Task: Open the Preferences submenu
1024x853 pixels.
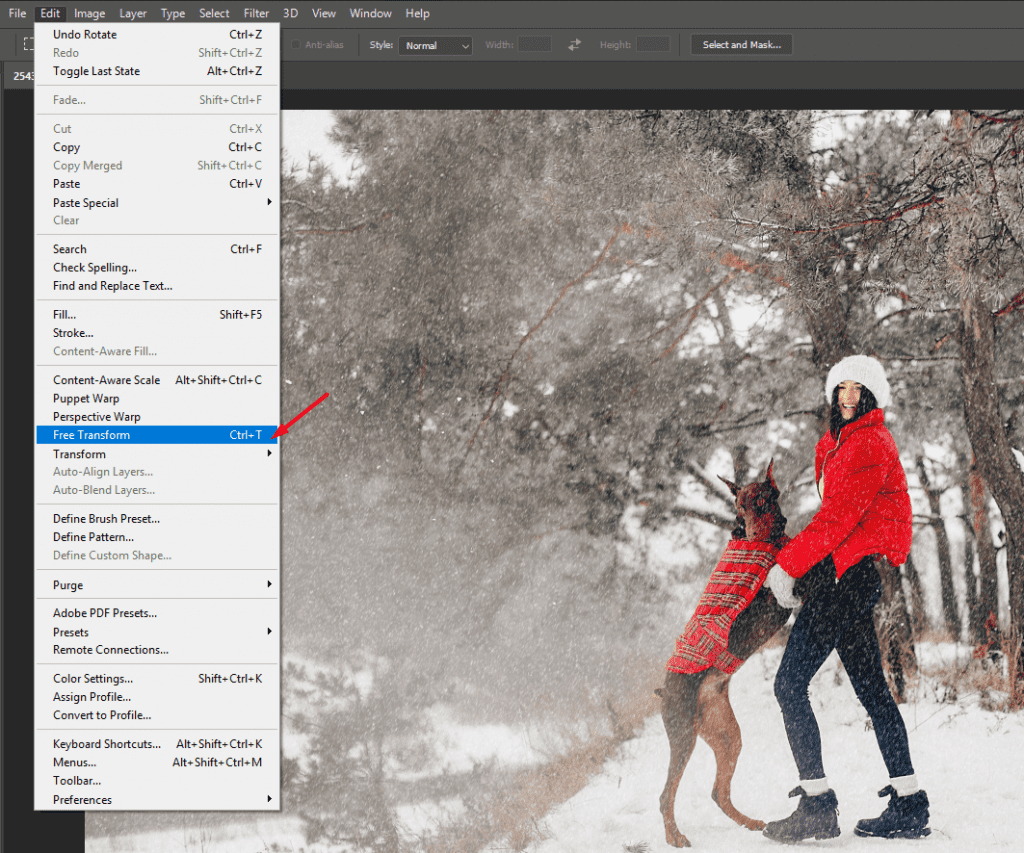Action: click(x=157, y=799)
